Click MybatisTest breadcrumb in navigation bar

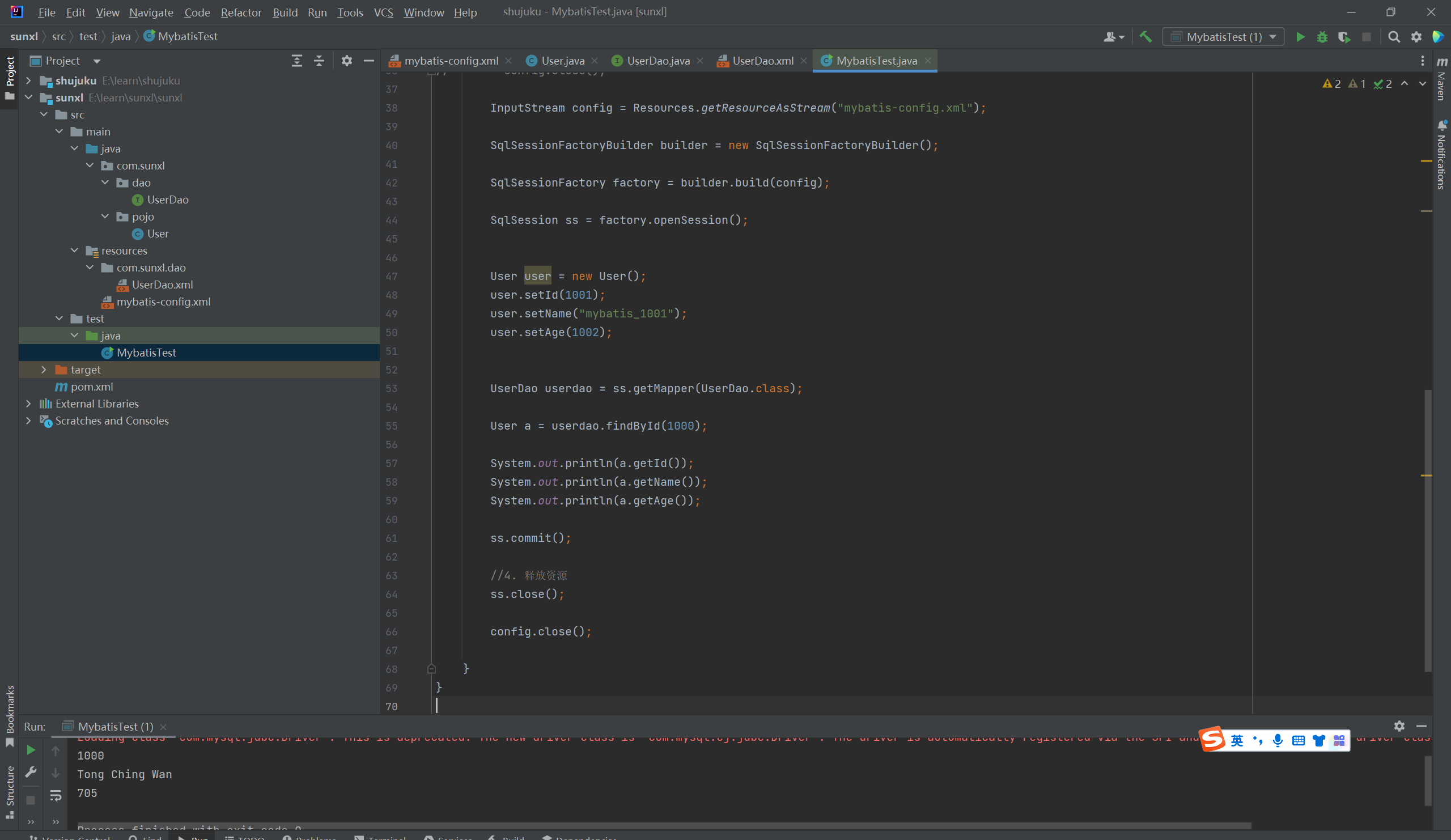(187, 36)
